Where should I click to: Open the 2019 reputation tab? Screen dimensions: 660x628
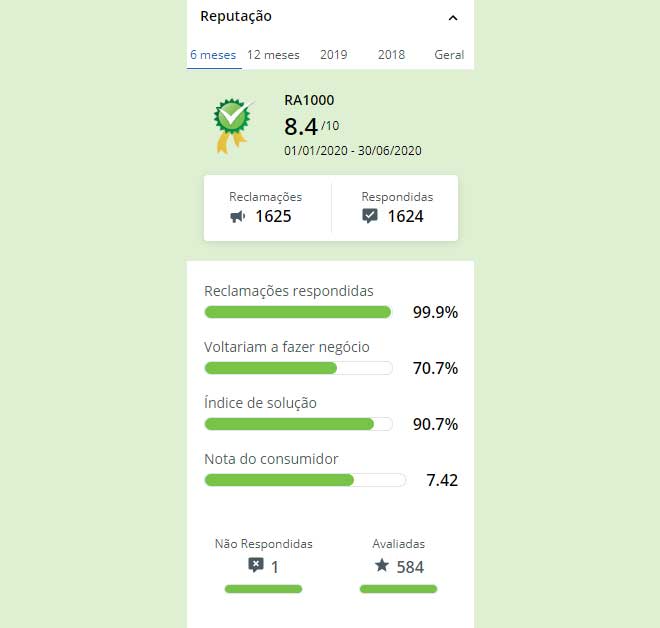333,55
